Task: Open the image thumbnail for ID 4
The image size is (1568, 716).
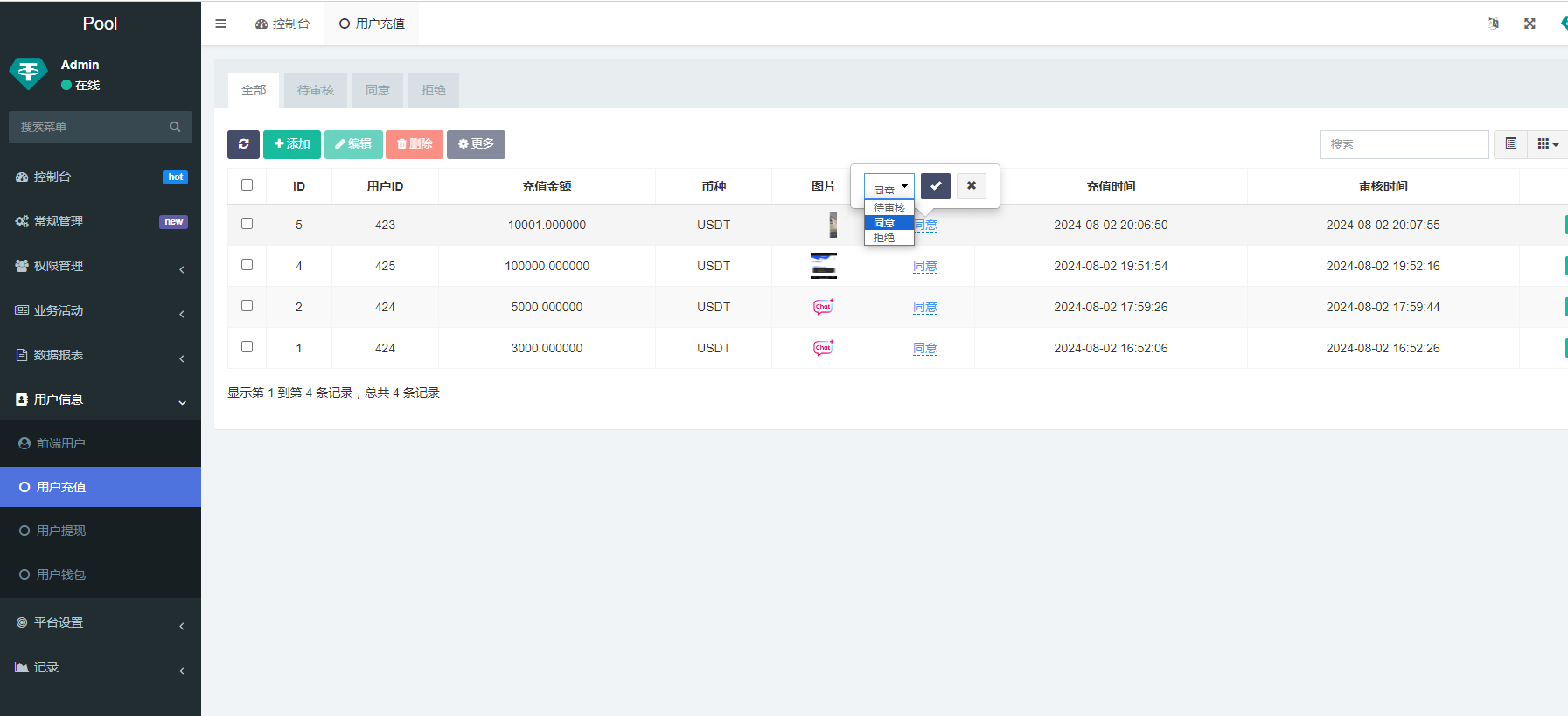Action: coord(823,266)
